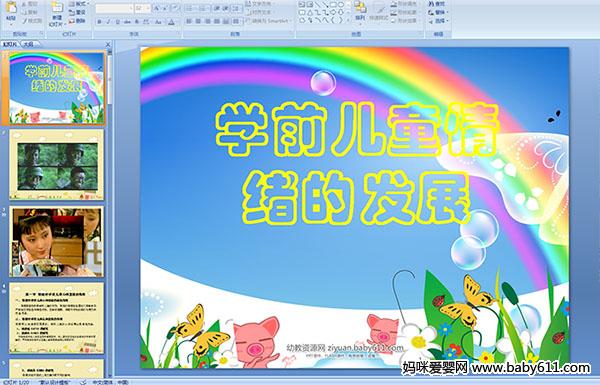Toggle Justify alignment button
600x385 pixels.
(x=217, y=21)
